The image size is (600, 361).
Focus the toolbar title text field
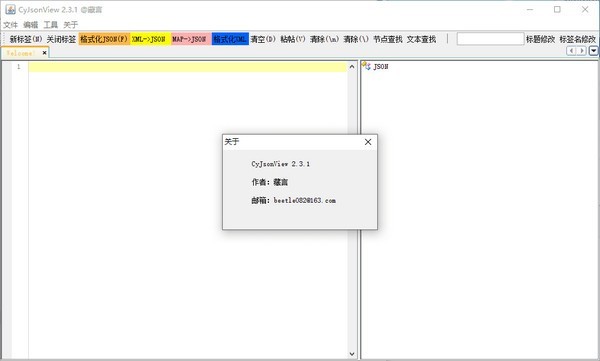click(x=490, y=39)
